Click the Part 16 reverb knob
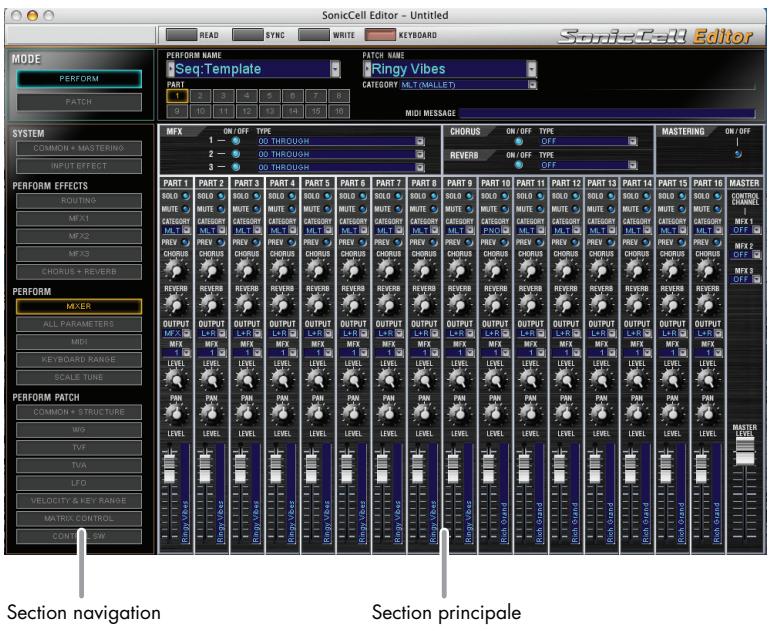Viewport: 771px width, 631px height. 708,305
